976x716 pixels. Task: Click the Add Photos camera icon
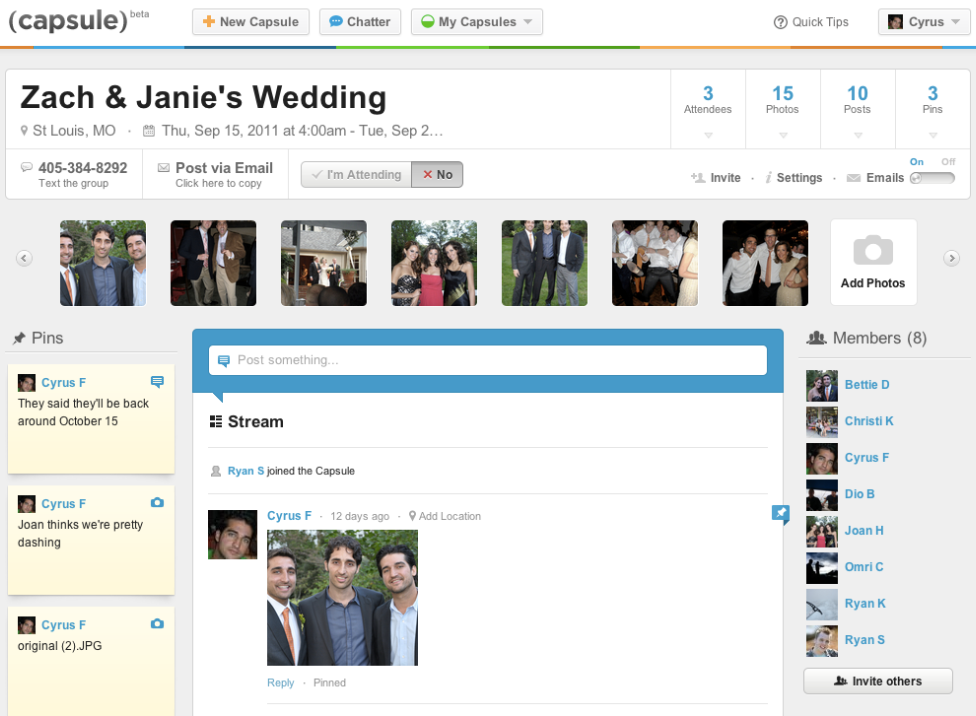[x=873, y=251]
